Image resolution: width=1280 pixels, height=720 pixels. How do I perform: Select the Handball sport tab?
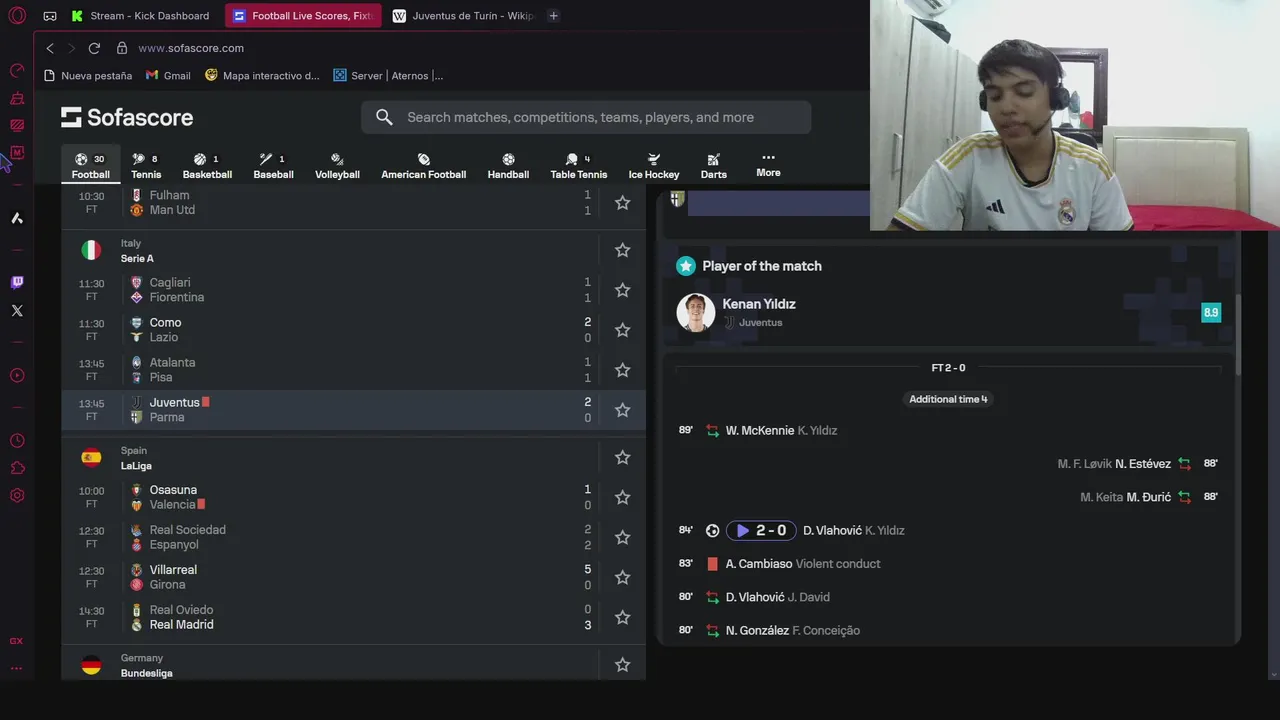click(508, 166)
